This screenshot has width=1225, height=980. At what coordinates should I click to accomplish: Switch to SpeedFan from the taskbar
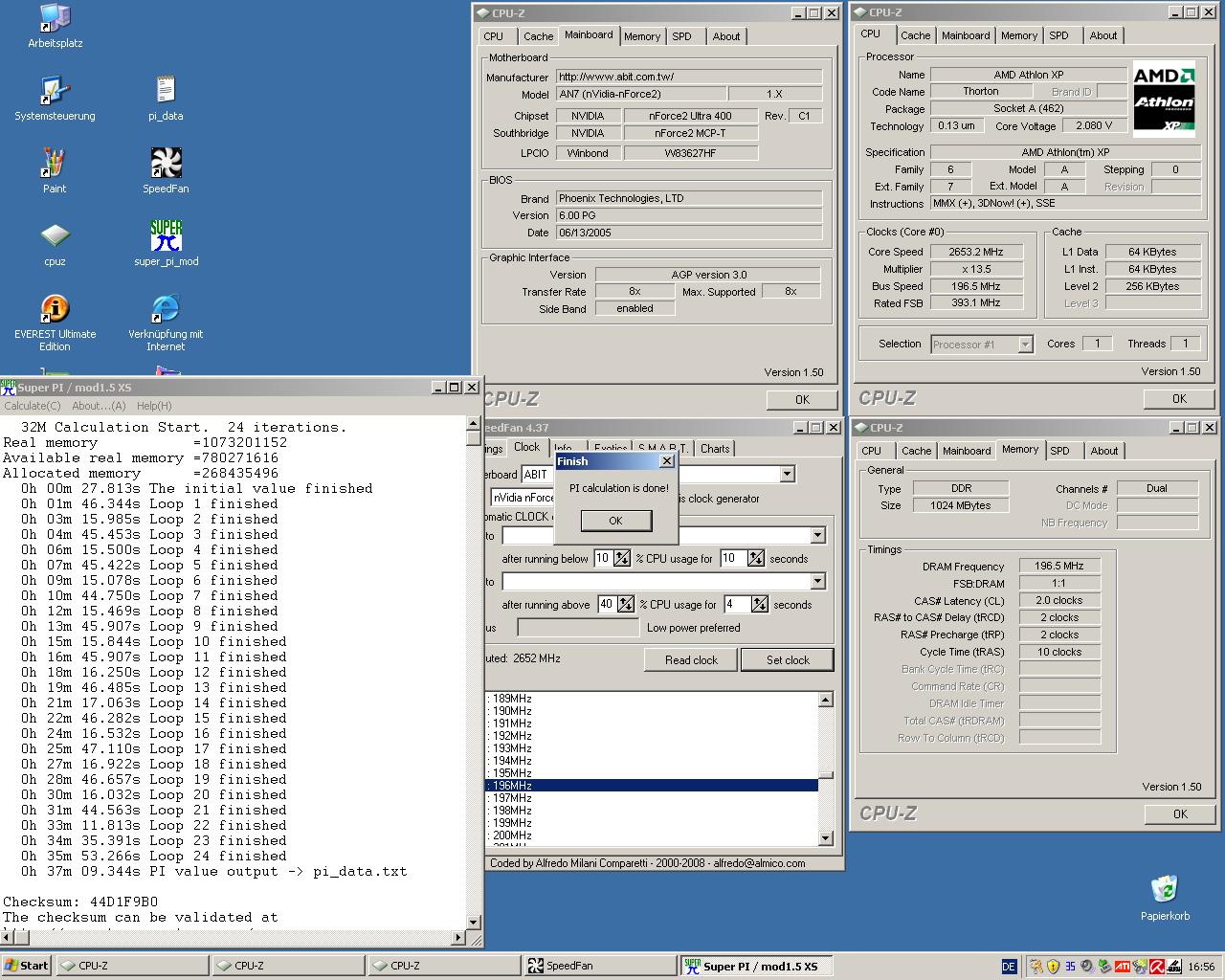coord(599,966)
